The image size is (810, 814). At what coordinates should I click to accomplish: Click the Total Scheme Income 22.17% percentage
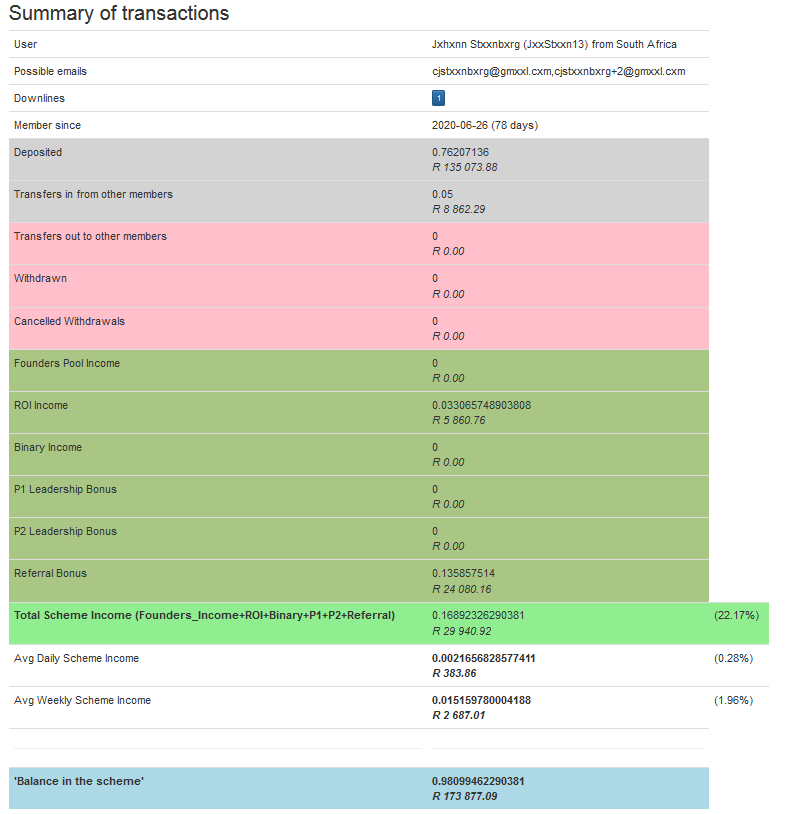point(733,615)
